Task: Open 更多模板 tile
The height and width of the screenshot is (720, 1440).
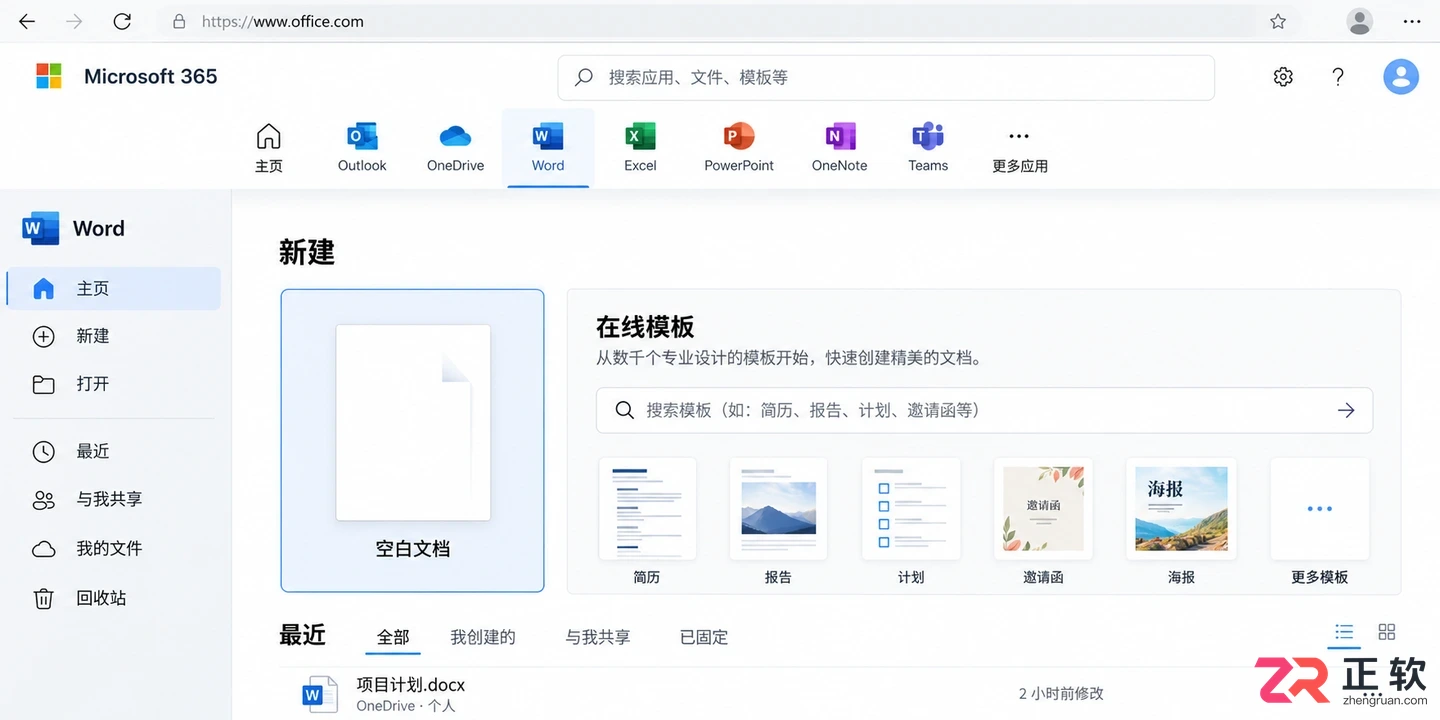Action: [x=1320, y=508]
